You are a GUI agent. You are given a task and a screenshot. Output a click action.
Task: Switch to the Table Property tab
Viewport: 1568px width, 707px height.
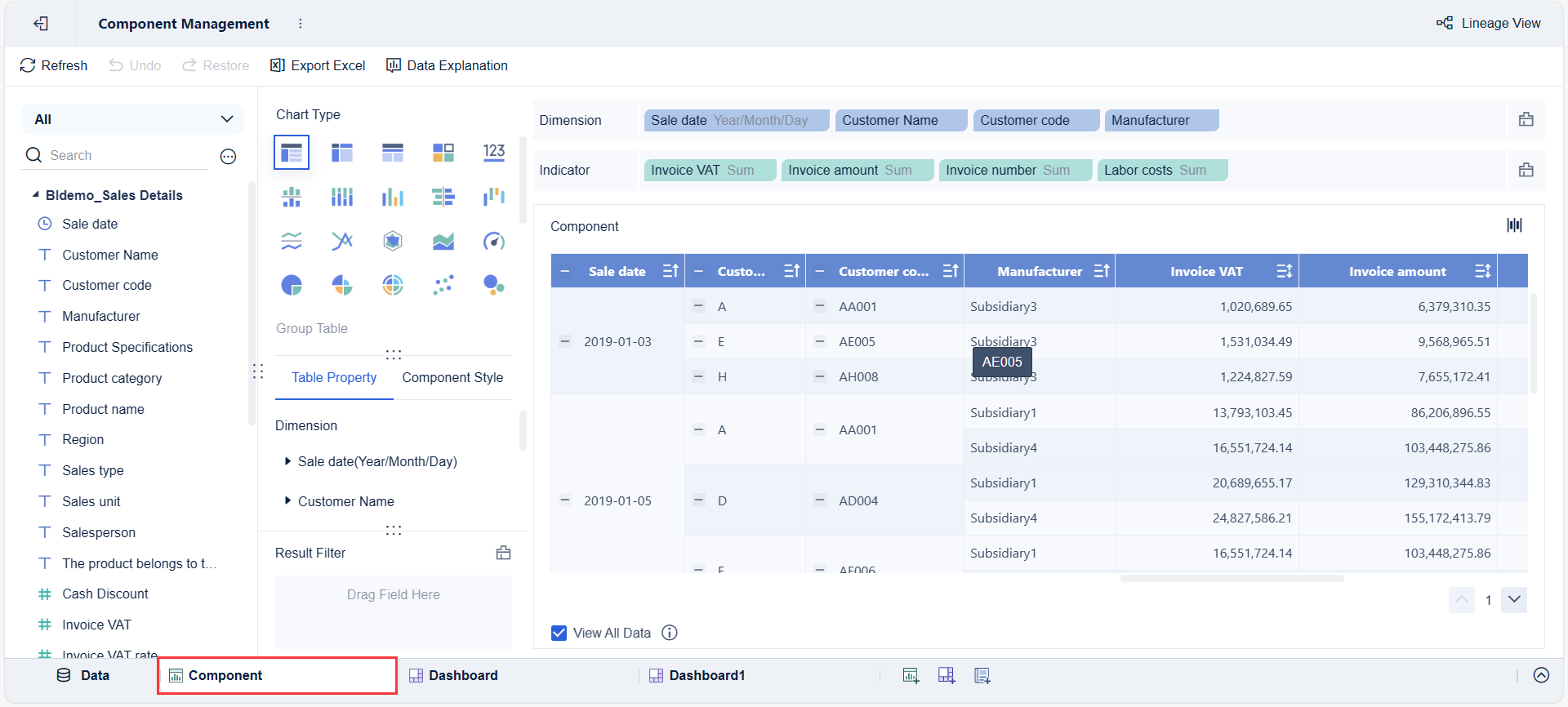click(x=334, y=377)
